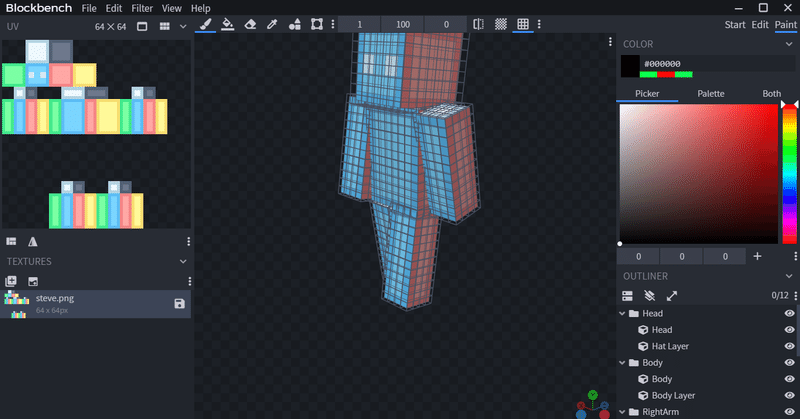Open the tool bar options menu

(x=333, y=24)
